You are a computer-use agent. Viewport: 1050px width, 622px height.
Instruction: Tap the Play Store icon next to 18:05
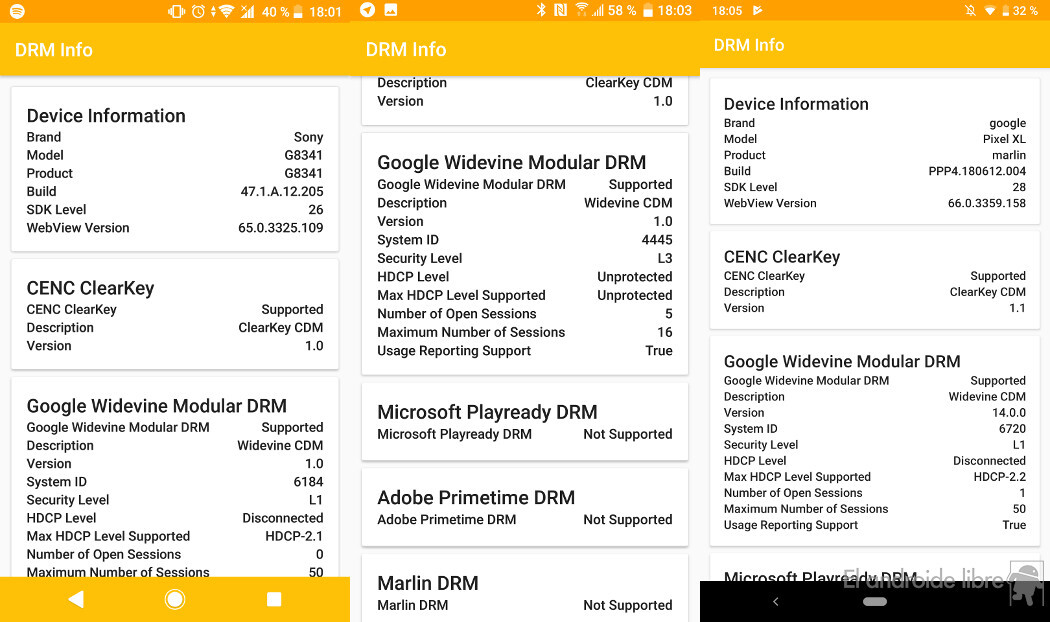[757, 10]
